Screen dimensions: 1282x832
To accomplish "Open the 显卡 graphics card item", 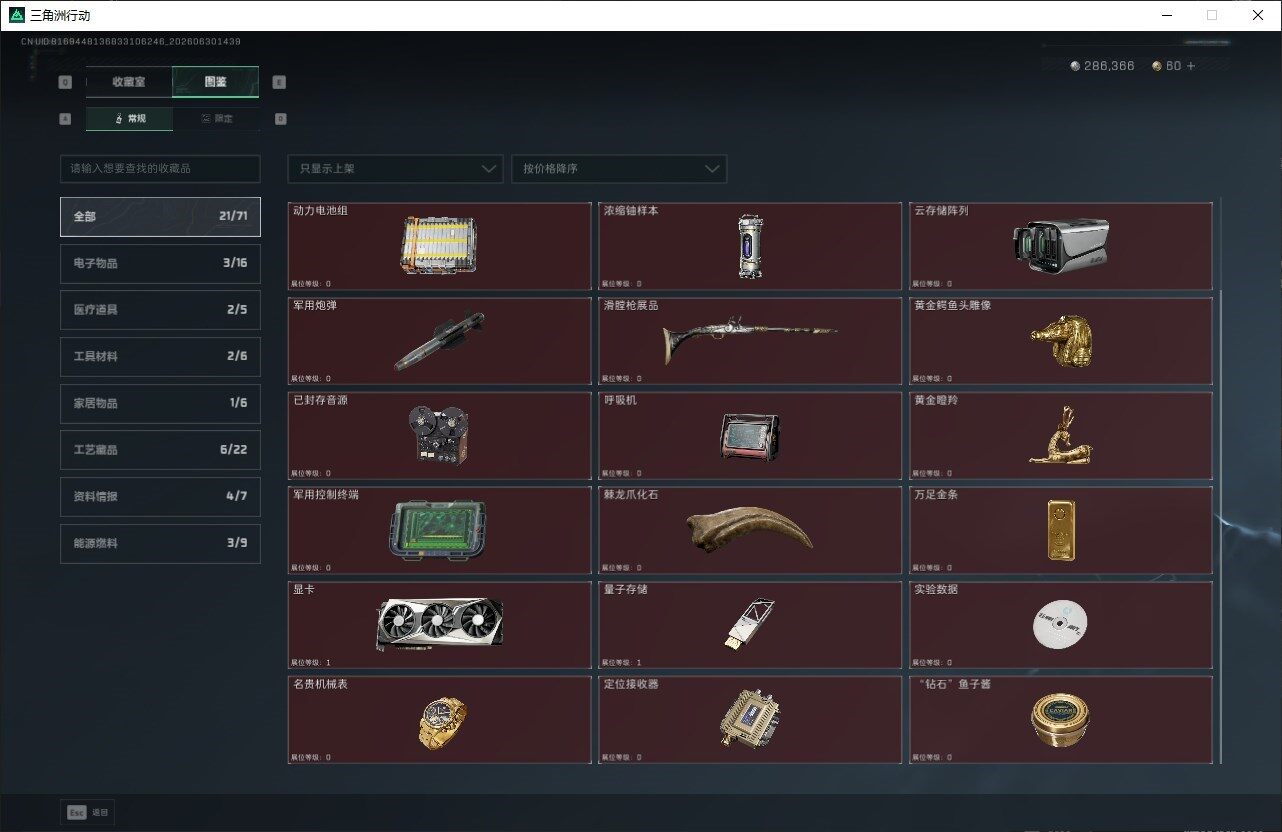I will pyautogui.click(x=439, y=625).
